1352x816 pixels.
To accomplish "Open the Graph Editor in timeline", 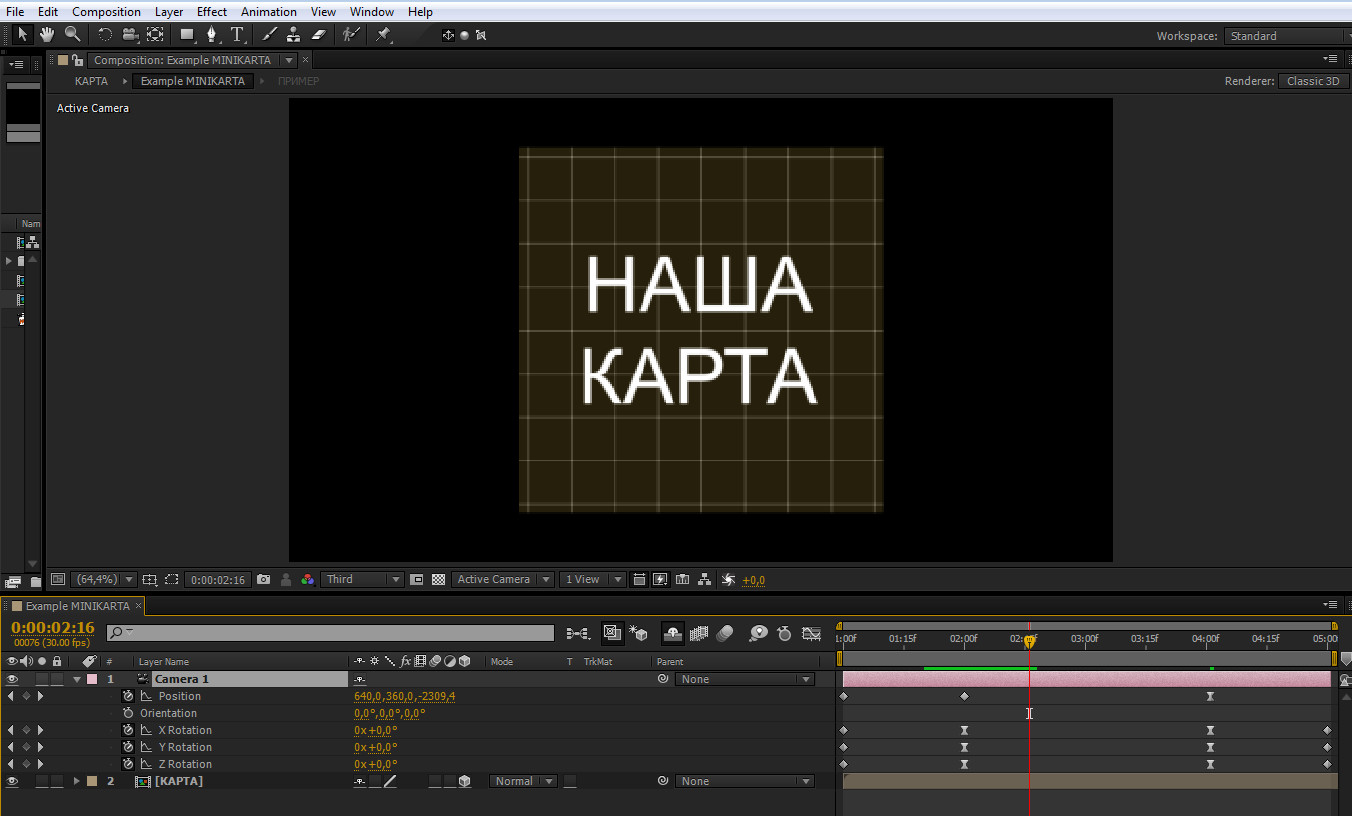I will 811,634.
